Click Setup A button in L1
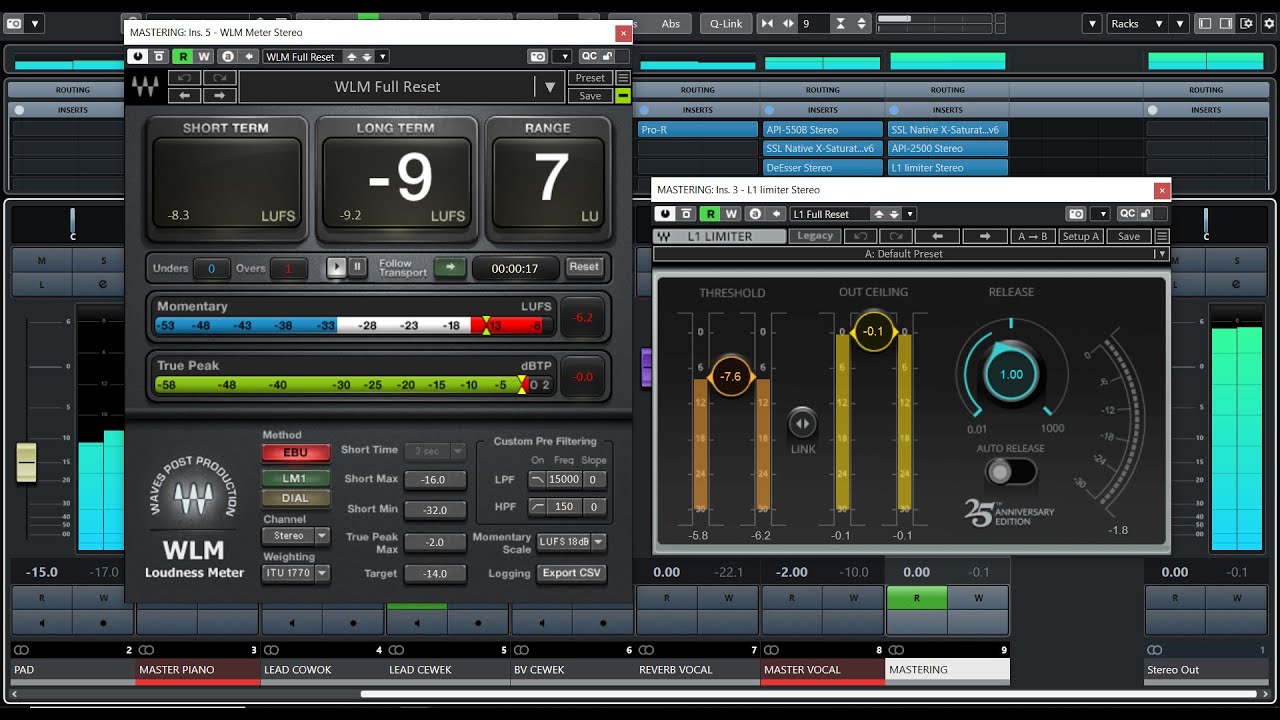Viewport: 1280px width, 720px height. pyautogui.click(x=1081, y=237)
